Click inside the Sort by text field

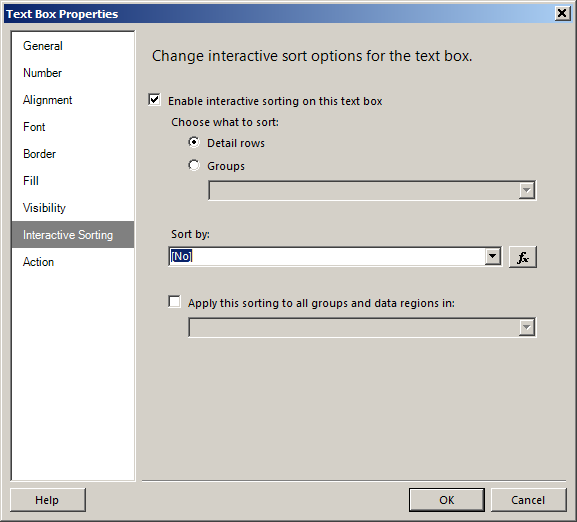(x=327, y=256)
